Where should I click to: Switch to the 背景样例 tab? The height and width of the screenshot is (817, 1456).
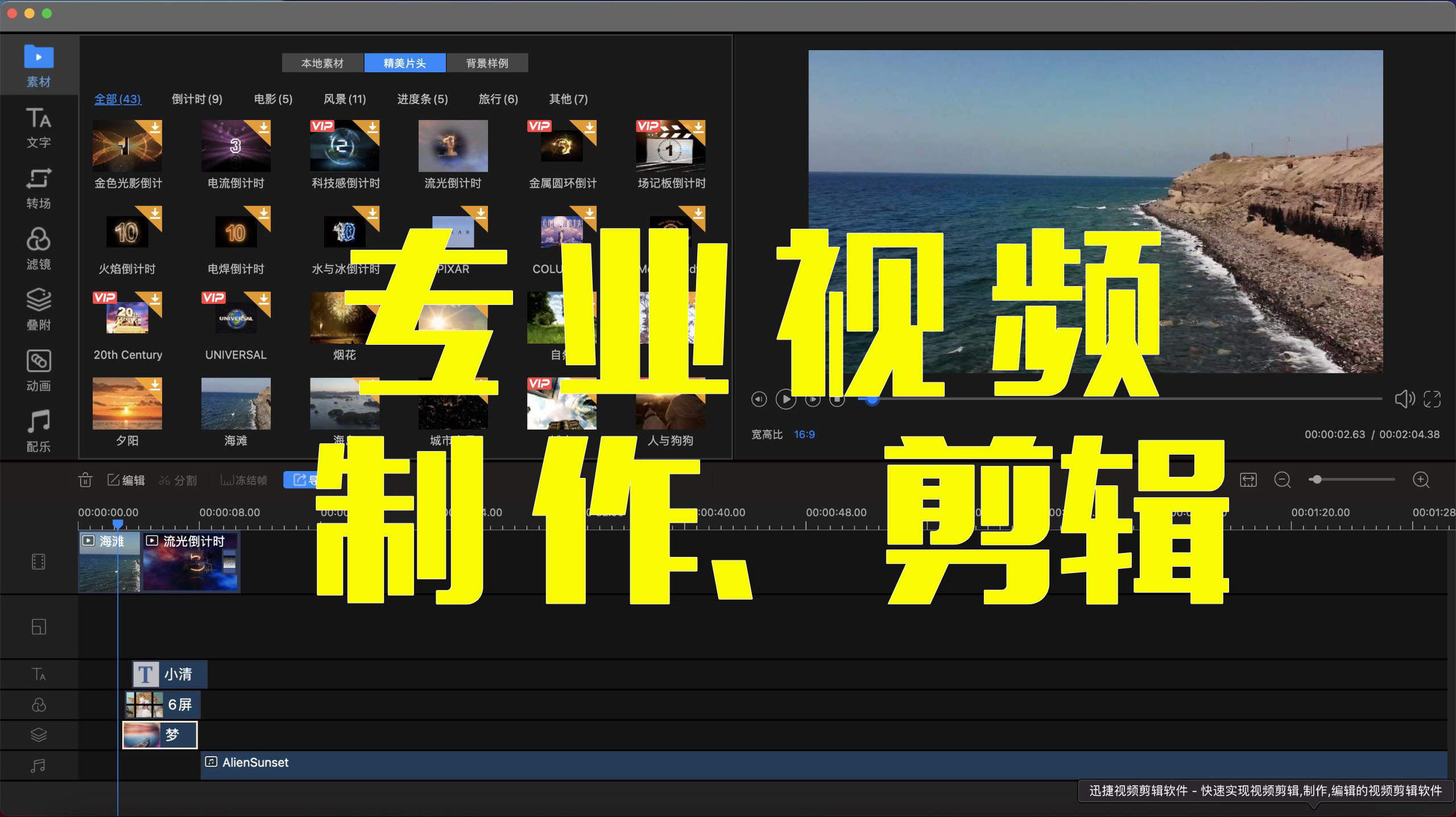pyautogui.click(x=487, y=63)
